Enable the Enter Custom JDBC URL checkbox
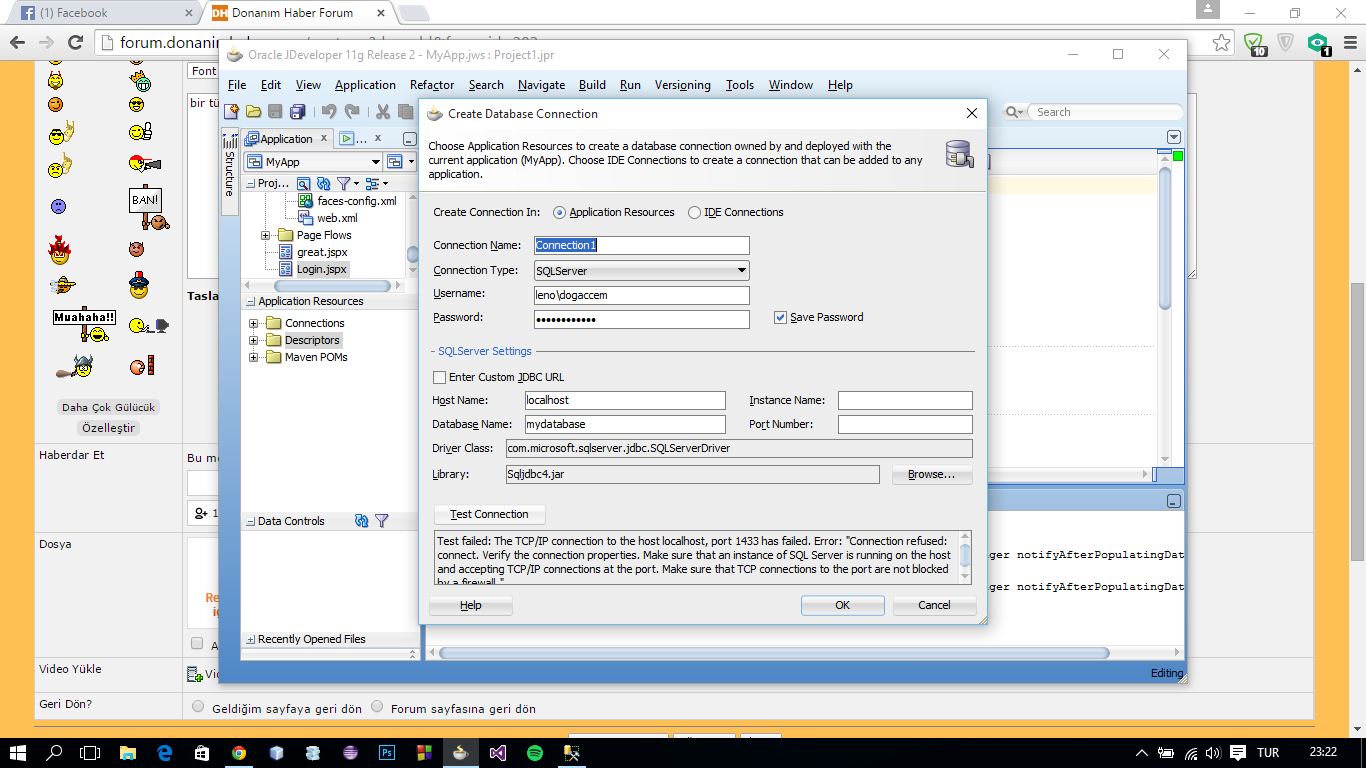 tap(439, 377)
